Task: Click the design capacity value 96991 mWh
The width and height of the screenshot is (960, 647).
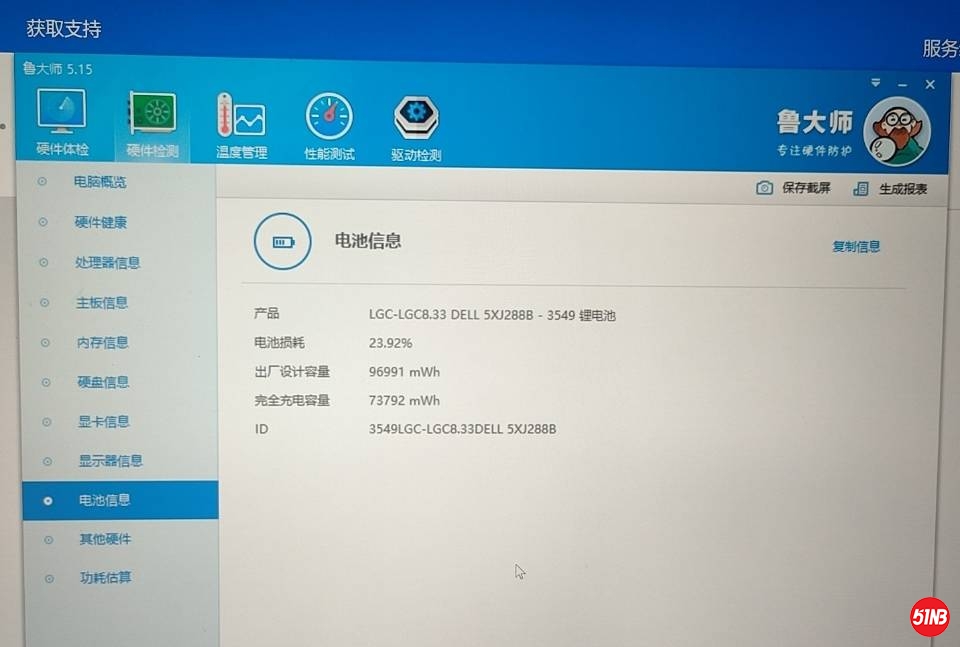Action: click(404, 372)
